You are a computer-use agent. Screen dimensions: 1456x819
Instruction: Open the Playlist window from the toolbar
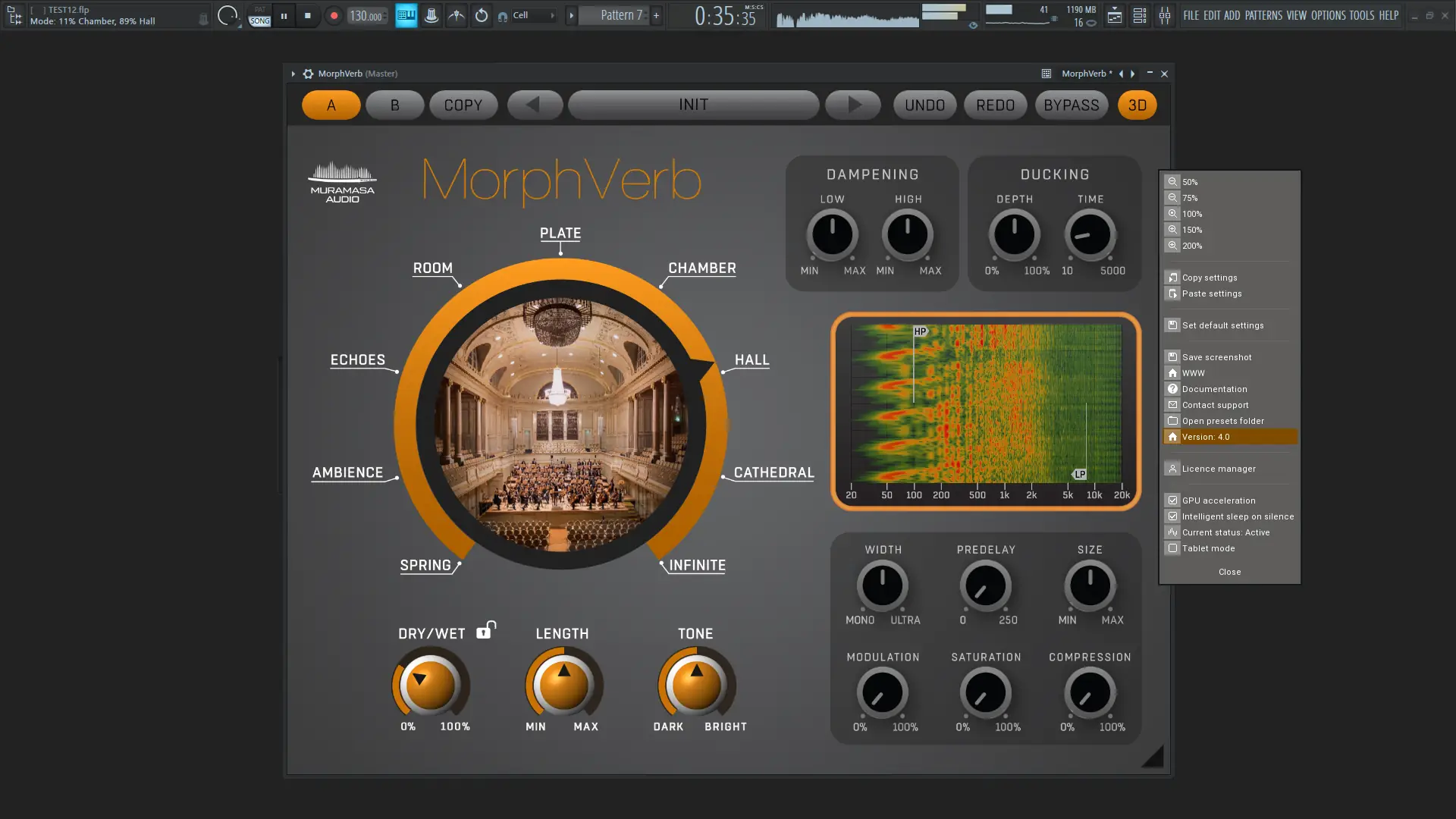[x=1115, y=15]
